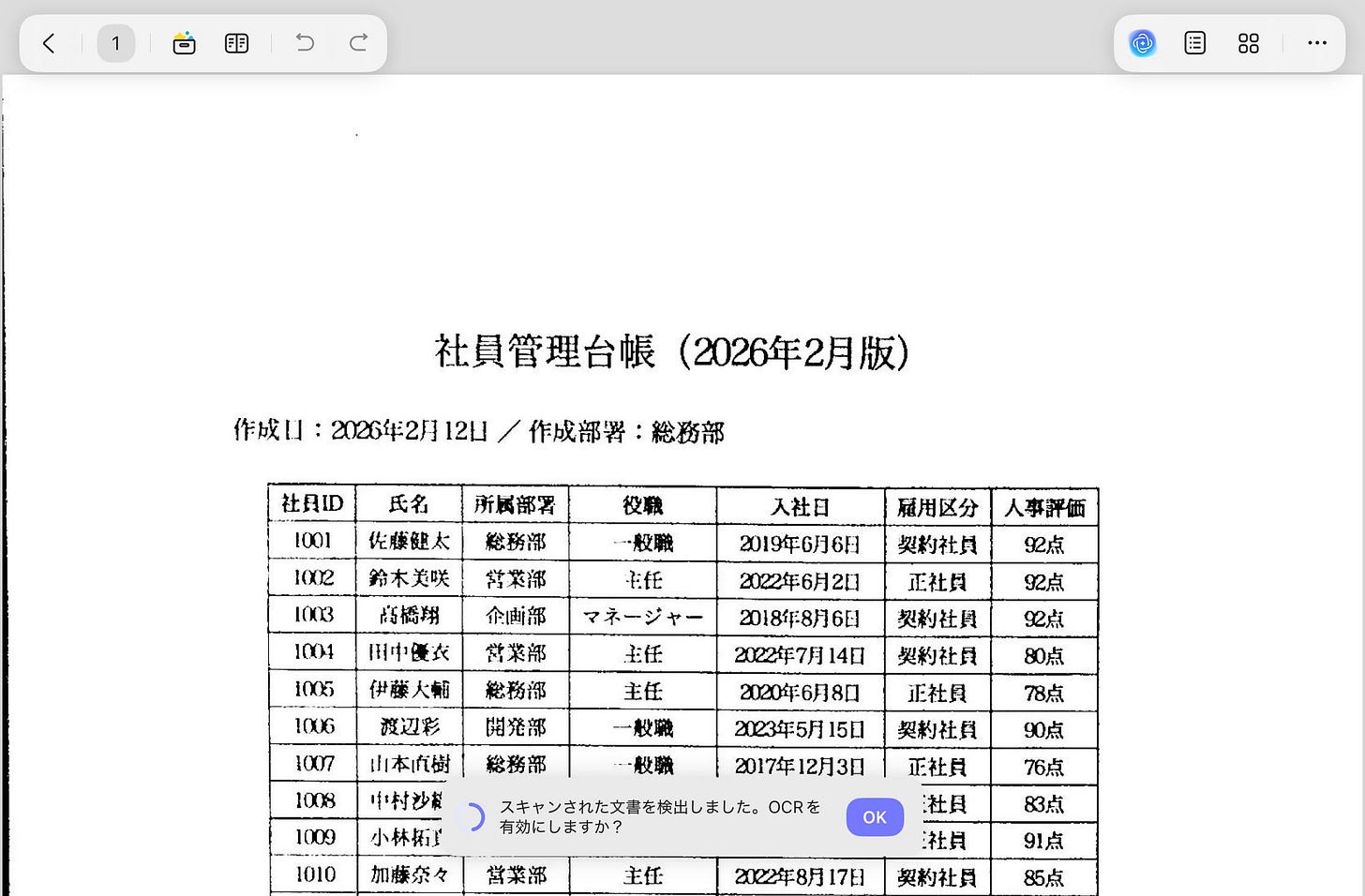Click the マネージャー role cell for 1003
Image resolution: width=1365 pixels, height=896 pixels.
point(643,618)
